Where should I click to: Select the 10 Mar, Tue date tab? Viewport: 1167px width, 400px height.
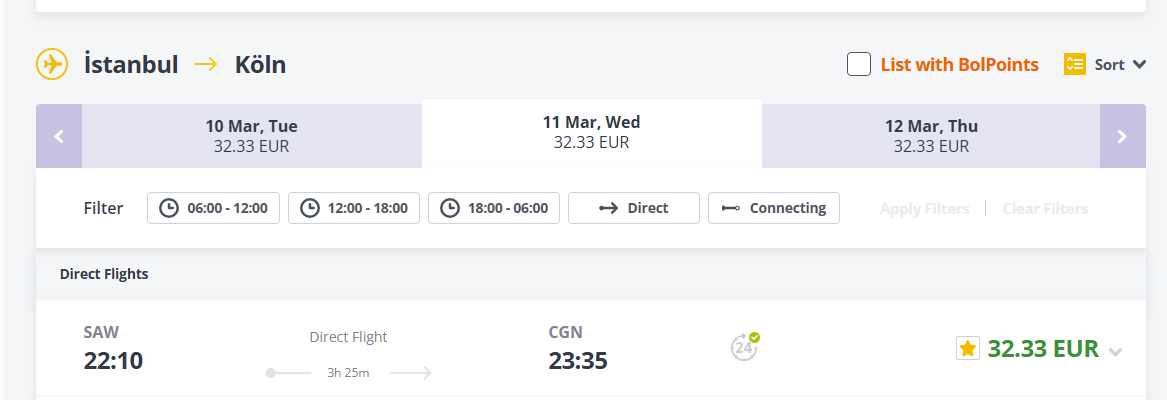(x=252, y=136)
